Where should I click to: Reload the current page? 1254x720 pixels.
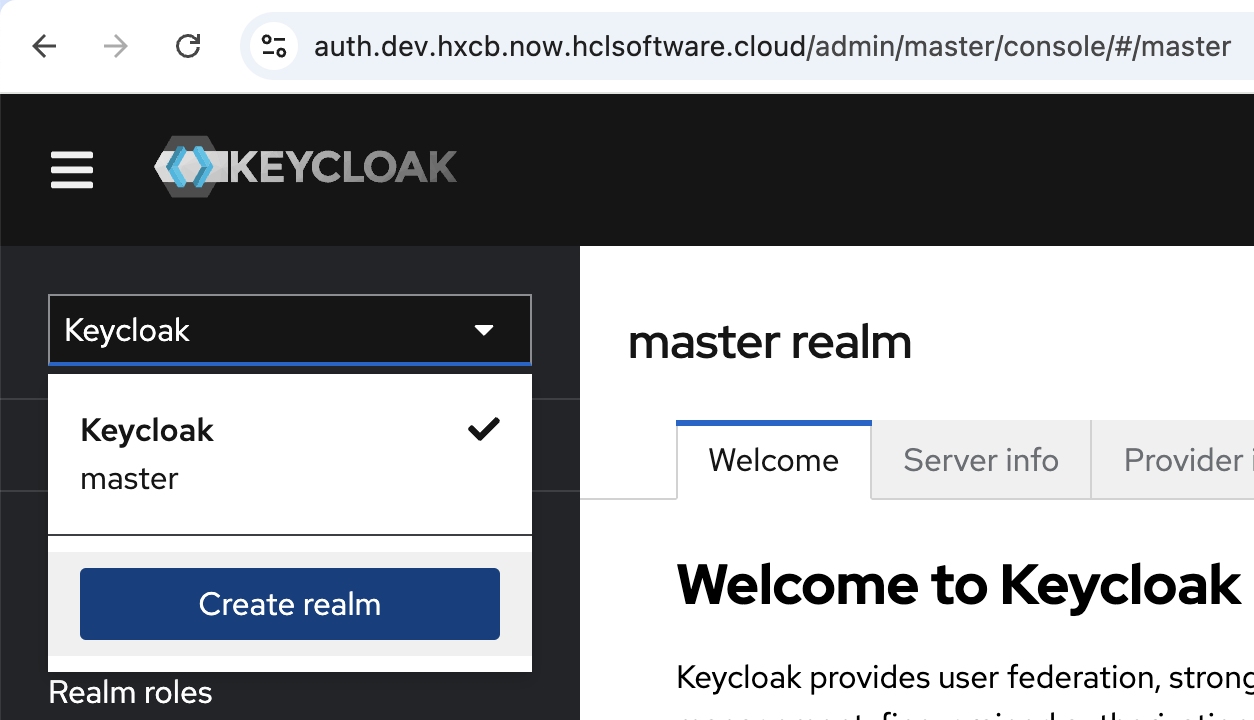188,46
